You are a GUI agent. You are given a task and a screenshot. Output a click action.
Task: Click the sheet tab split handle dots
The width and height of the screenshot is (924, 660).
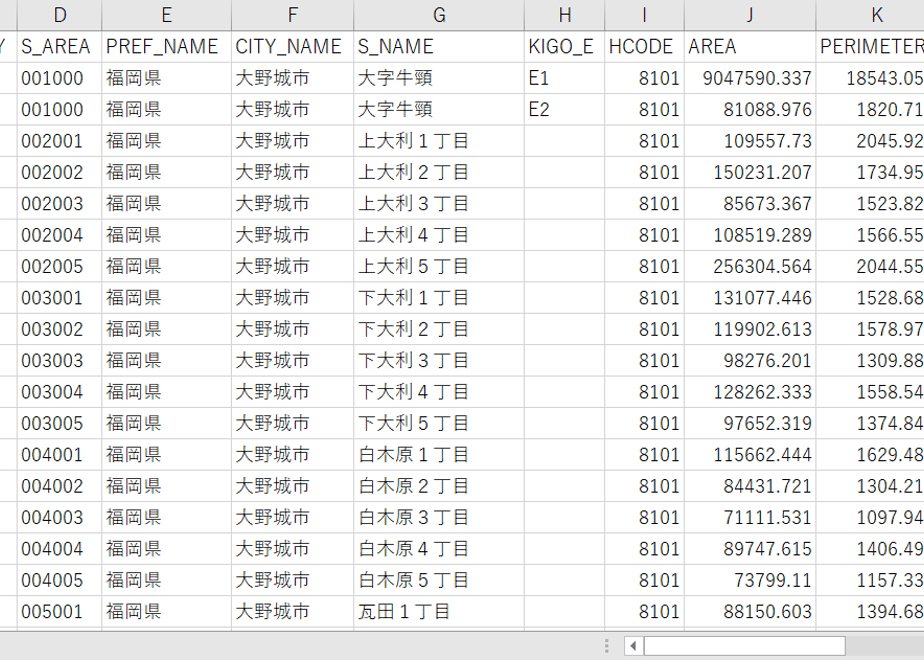point(607,646)
